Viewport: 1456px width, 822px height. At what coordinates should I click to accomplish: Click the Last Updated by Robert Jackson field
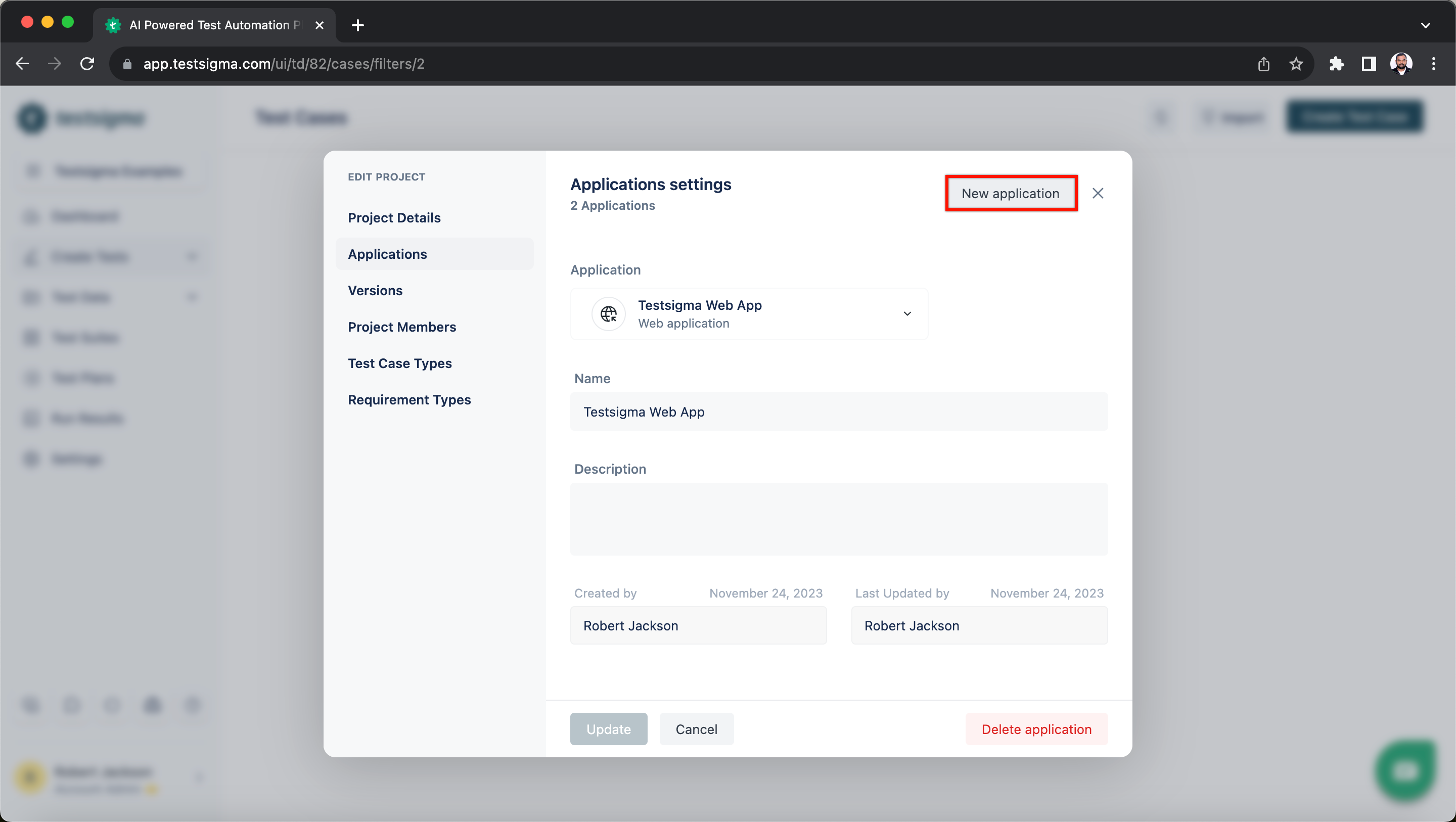[979, 625]
